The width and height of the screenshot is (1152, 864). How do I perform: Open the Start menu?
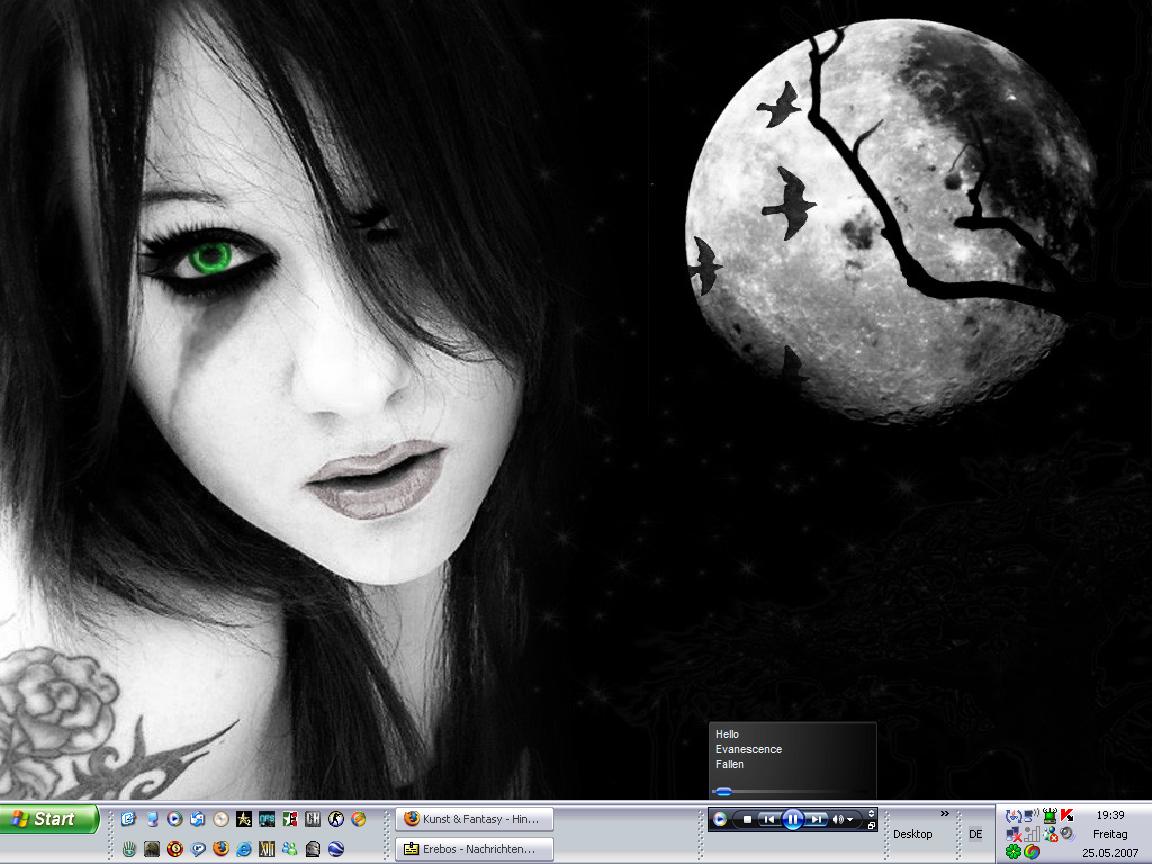click(49, 819)
